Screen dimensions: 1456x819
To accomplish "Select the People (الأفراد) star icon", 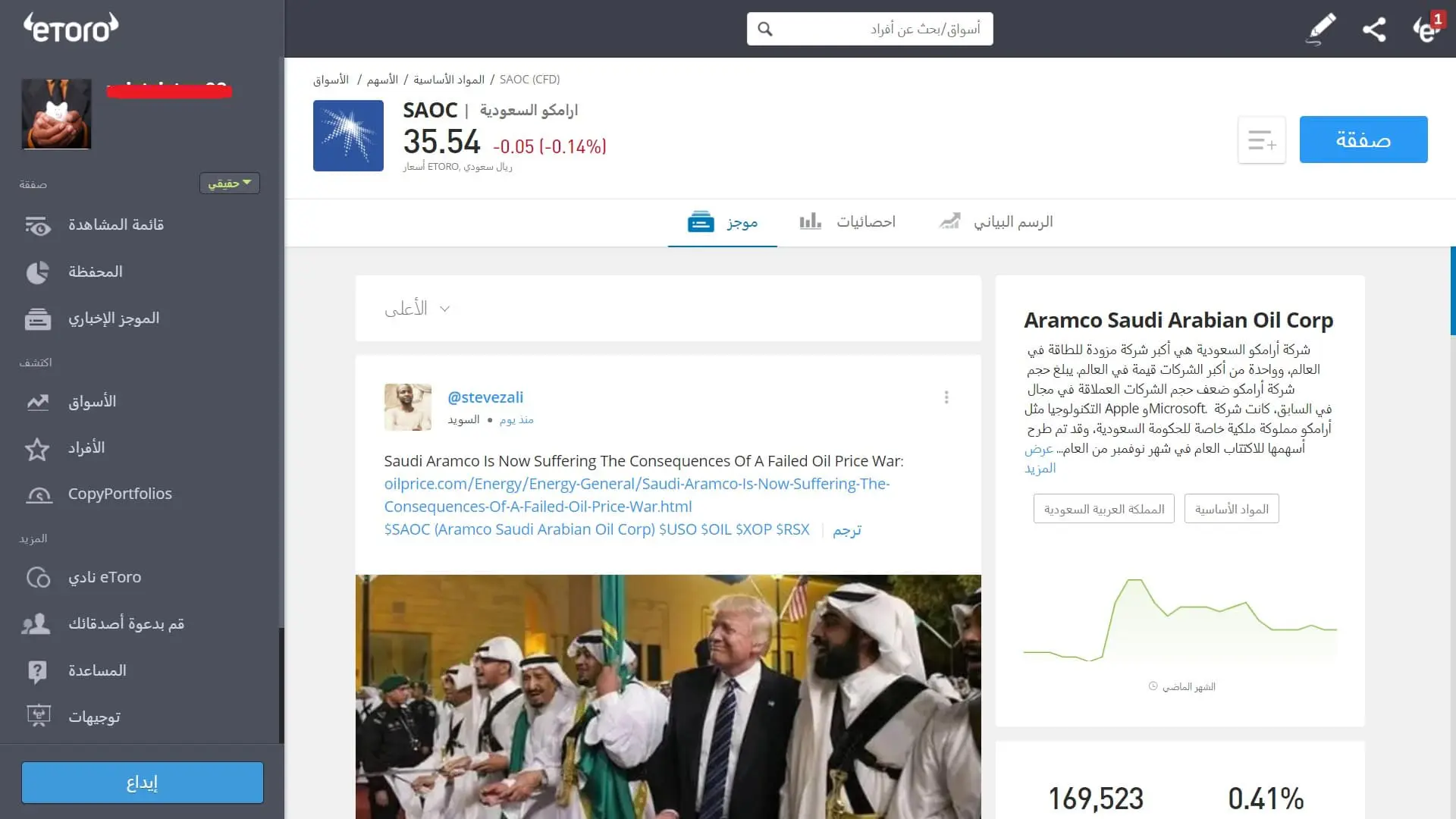I will pos(38,448).
